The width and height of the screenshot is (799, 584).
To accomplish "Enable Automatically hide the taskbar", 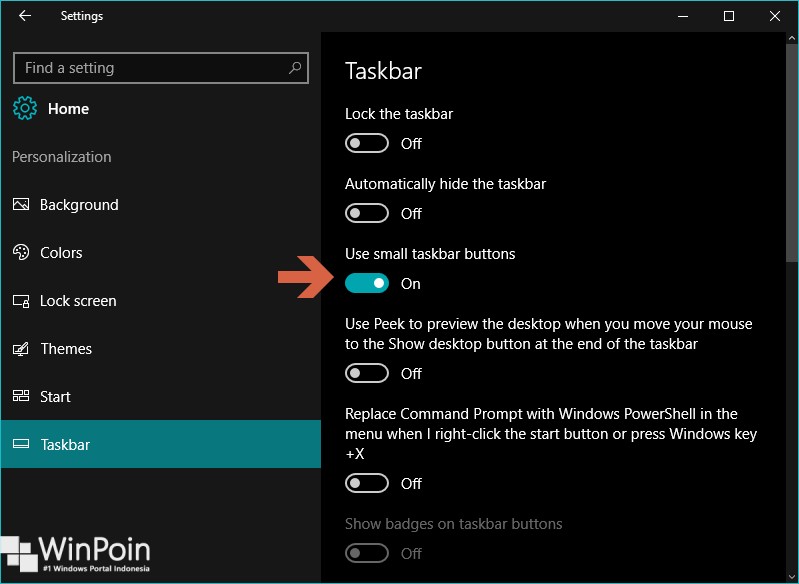I will click(367, 213).
